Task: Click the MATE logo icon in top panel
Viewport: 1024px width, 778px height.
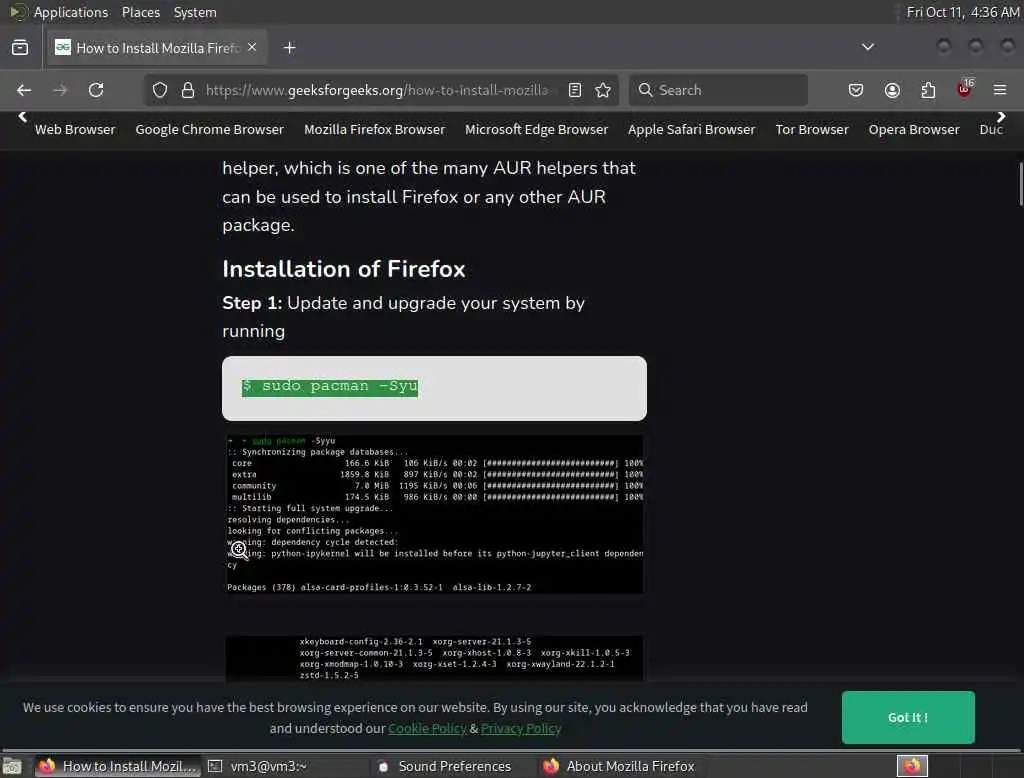Action: tap(18, 12)
